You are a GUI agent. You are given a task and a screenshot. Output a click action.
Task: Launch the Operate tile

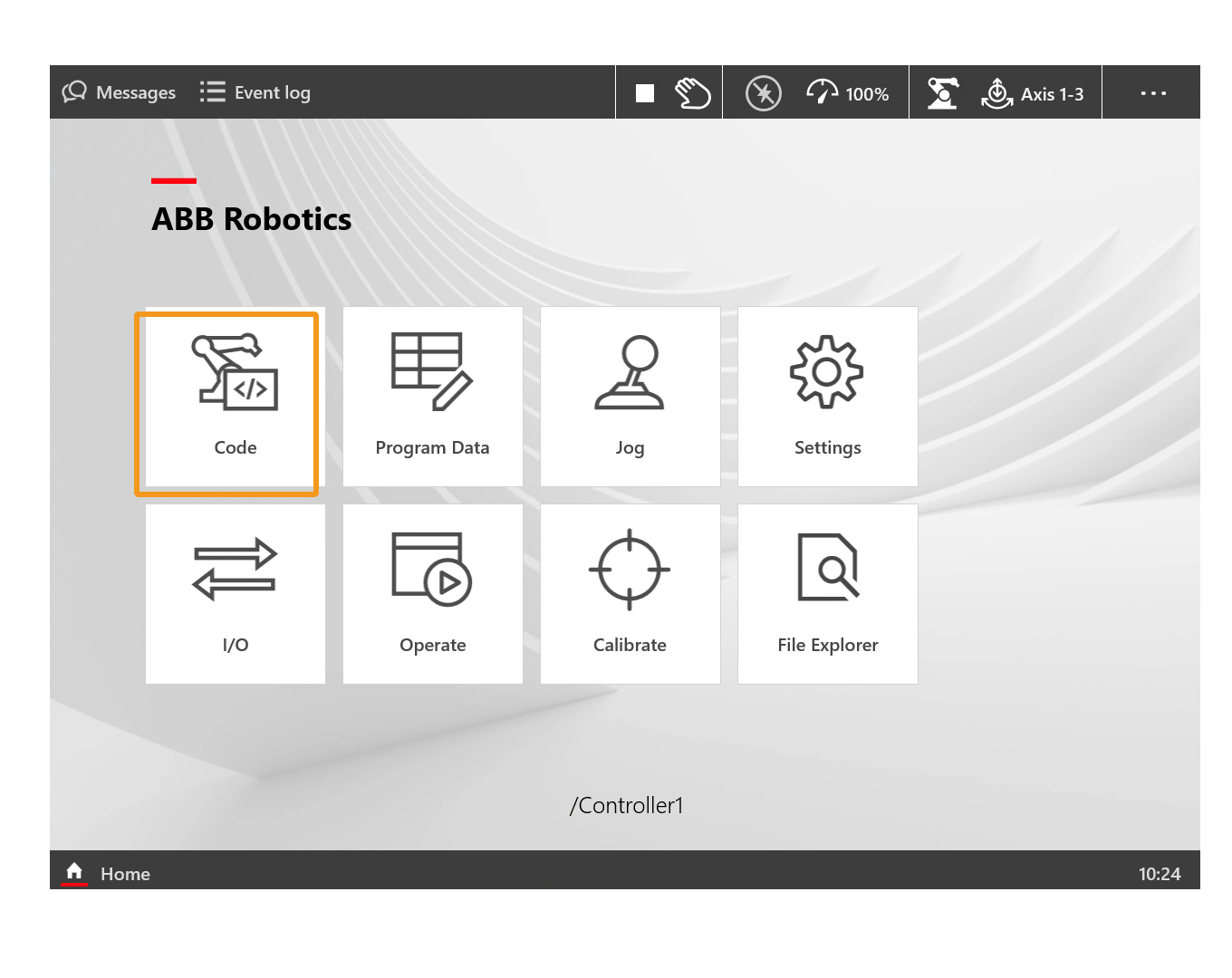tap(432, 594)
